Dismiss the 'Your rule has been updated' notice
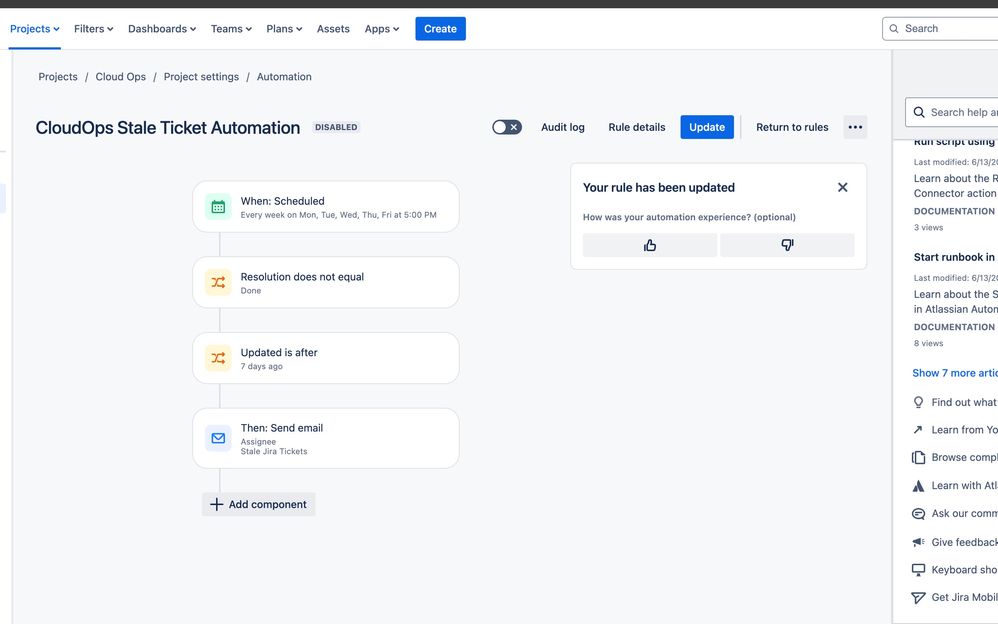The image size is (998, 624). 843,187
